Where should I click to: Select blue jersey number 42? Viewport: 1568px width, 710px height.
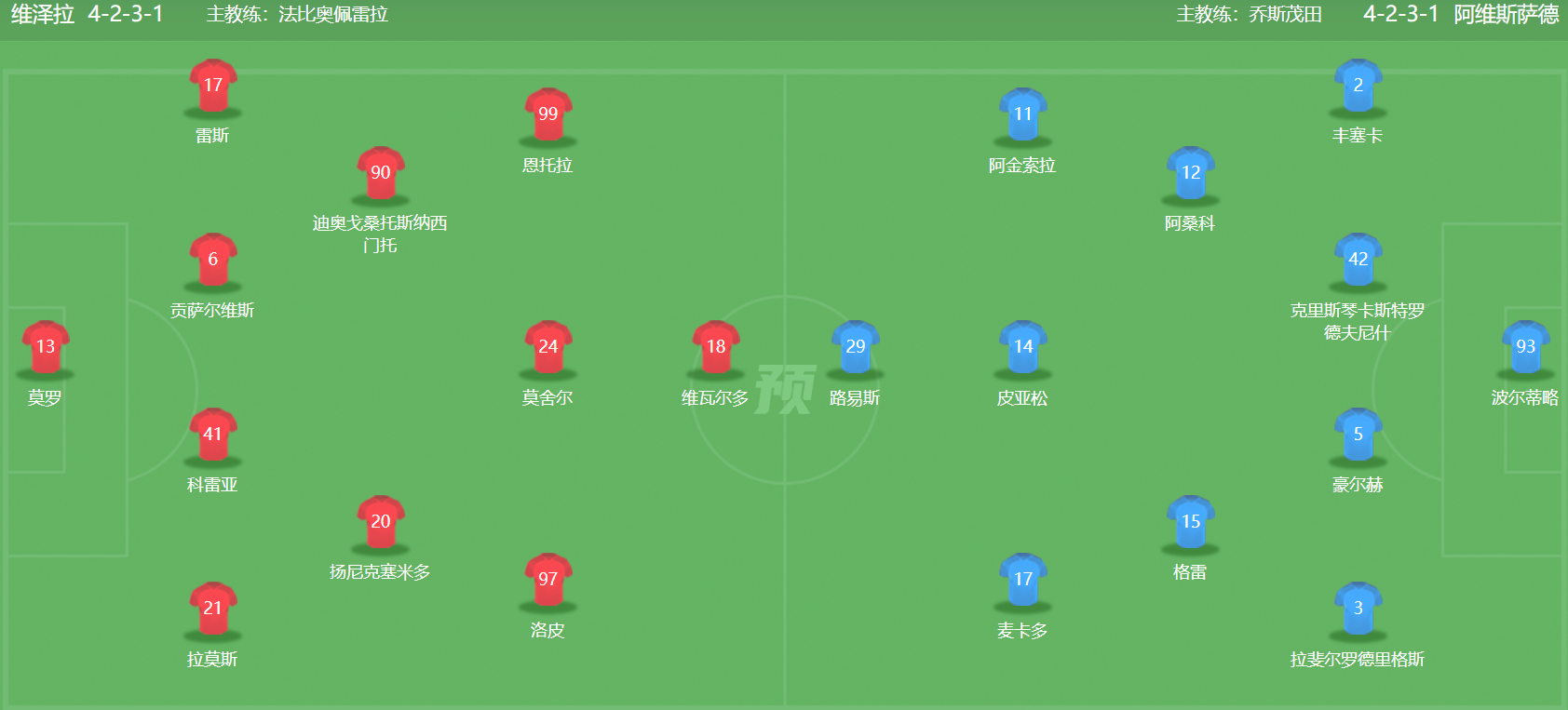pos(1358,260)
